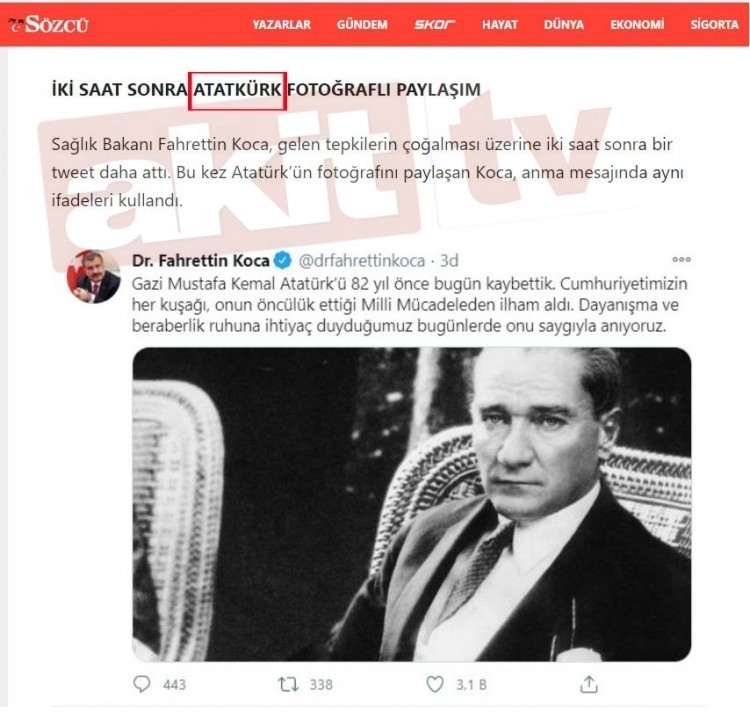
Task: Open the YAZARLAR menu item
Action: point(281,25)
